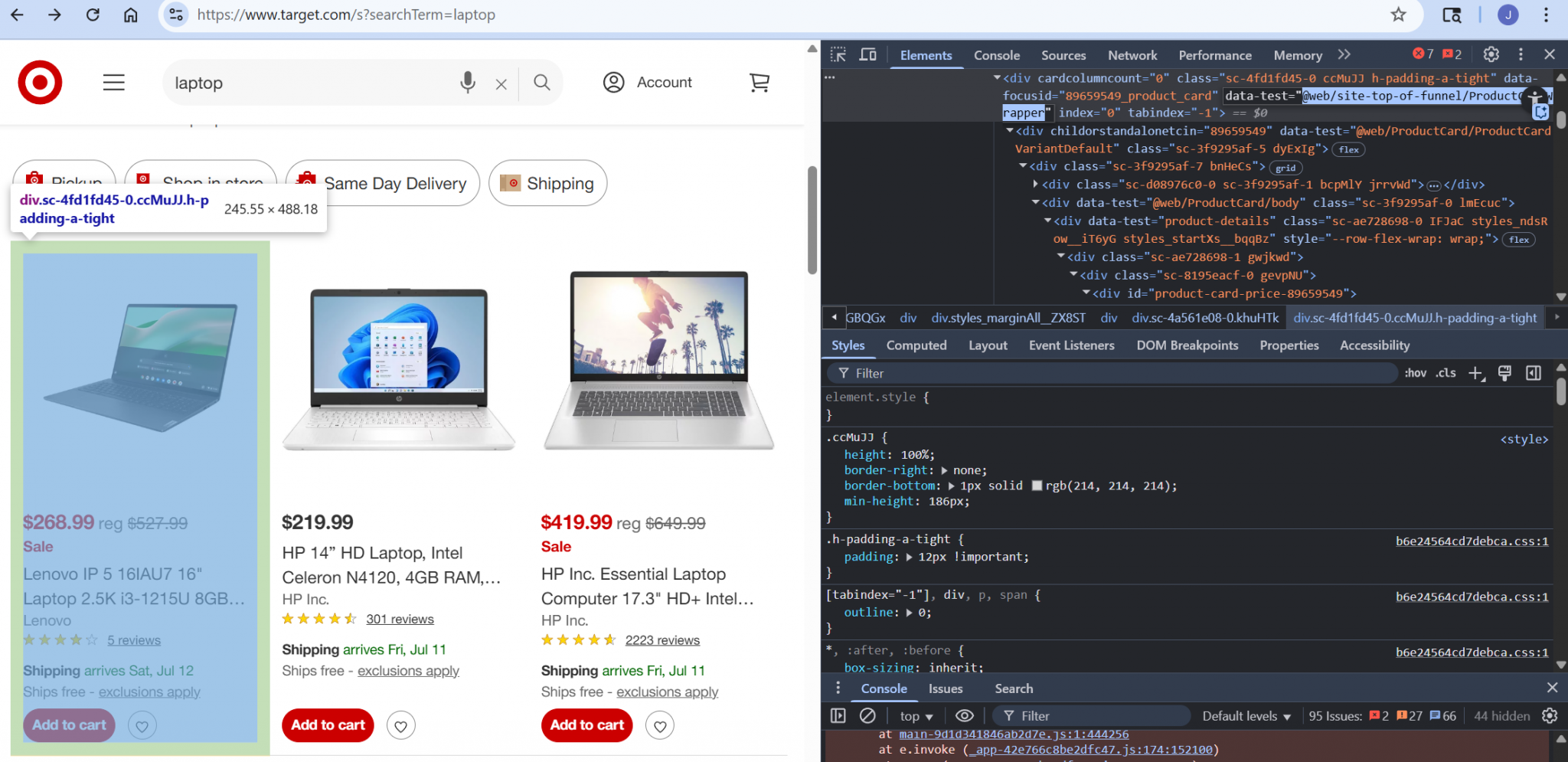This screenshot has width=1568, height=762.
Task: Open the Default levels dropdown in Console
Action: pos(1246,715)
